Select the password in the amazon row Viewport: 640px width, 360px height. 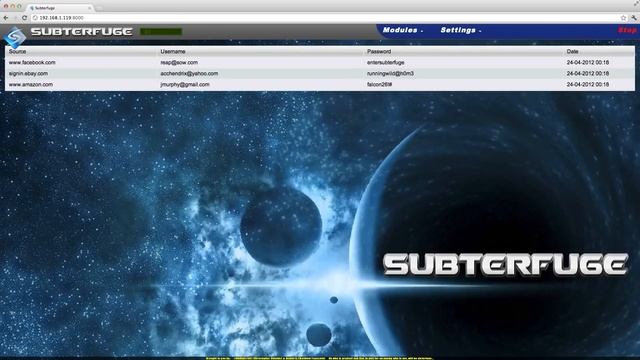380,84
